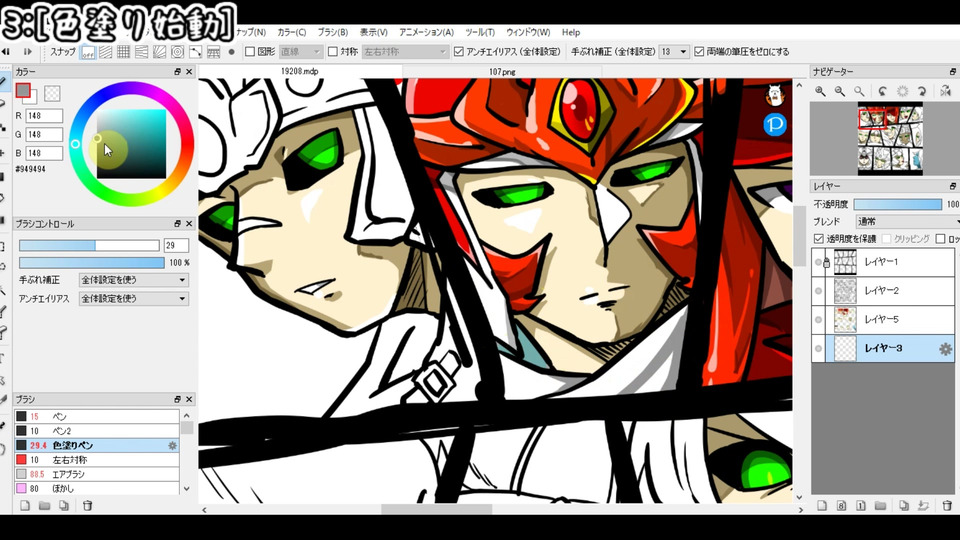Undock the ナビゲーター panel
960x540 pixels.
(x=953, y=72)
